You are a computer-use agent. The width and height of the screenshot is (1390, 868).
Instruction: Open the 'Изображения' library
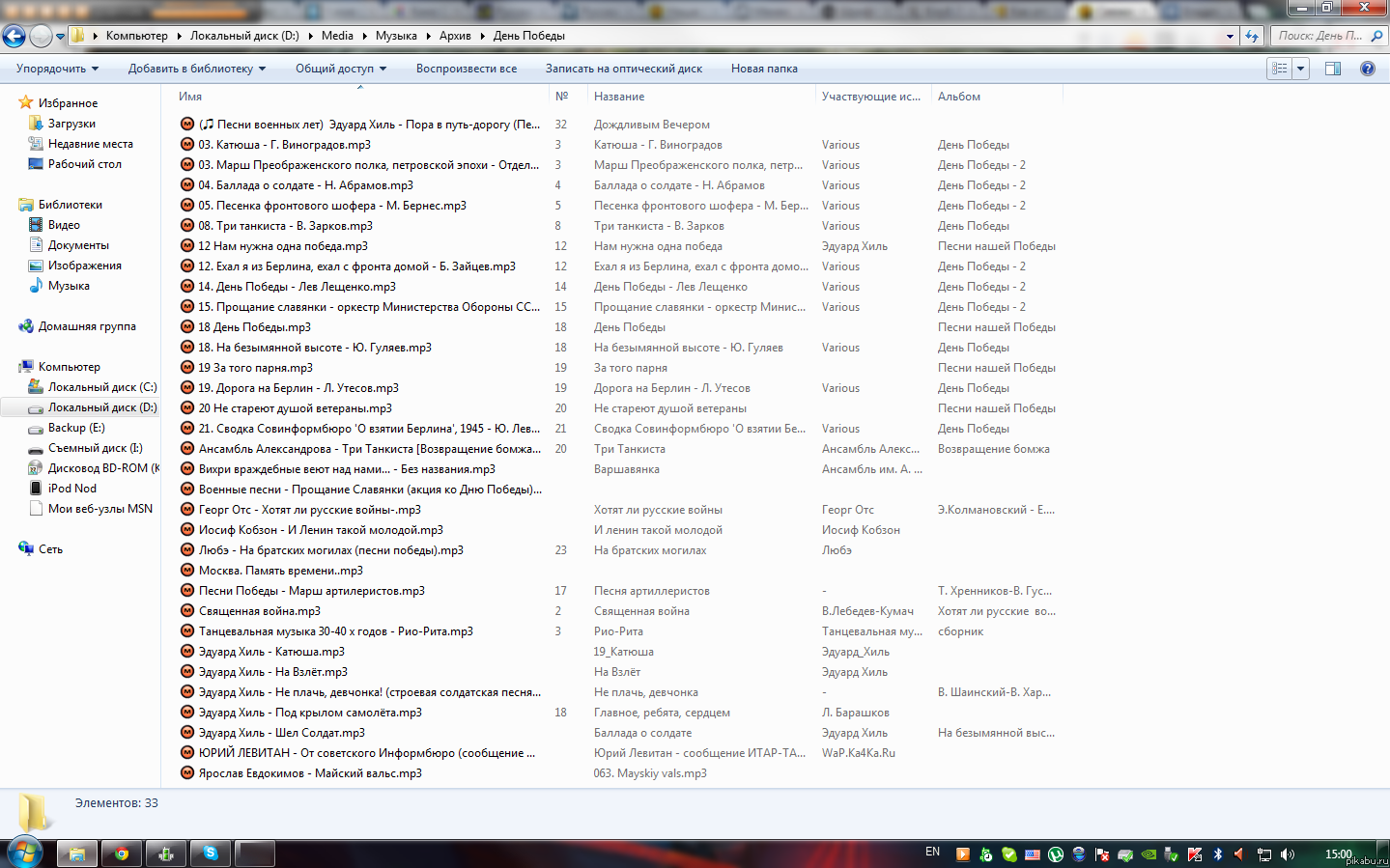[x=85, y=266]
